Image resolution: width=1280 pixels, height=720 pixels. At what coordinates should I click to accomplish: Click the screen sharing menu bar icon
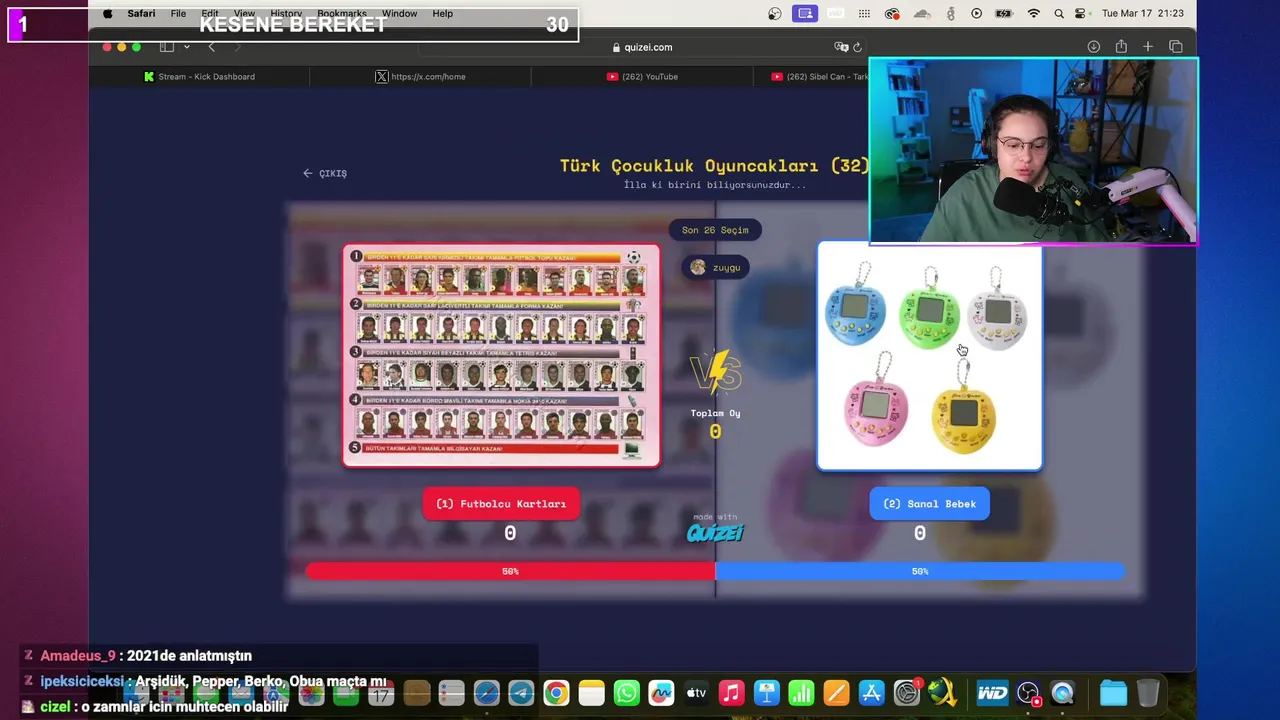[805, 13]
